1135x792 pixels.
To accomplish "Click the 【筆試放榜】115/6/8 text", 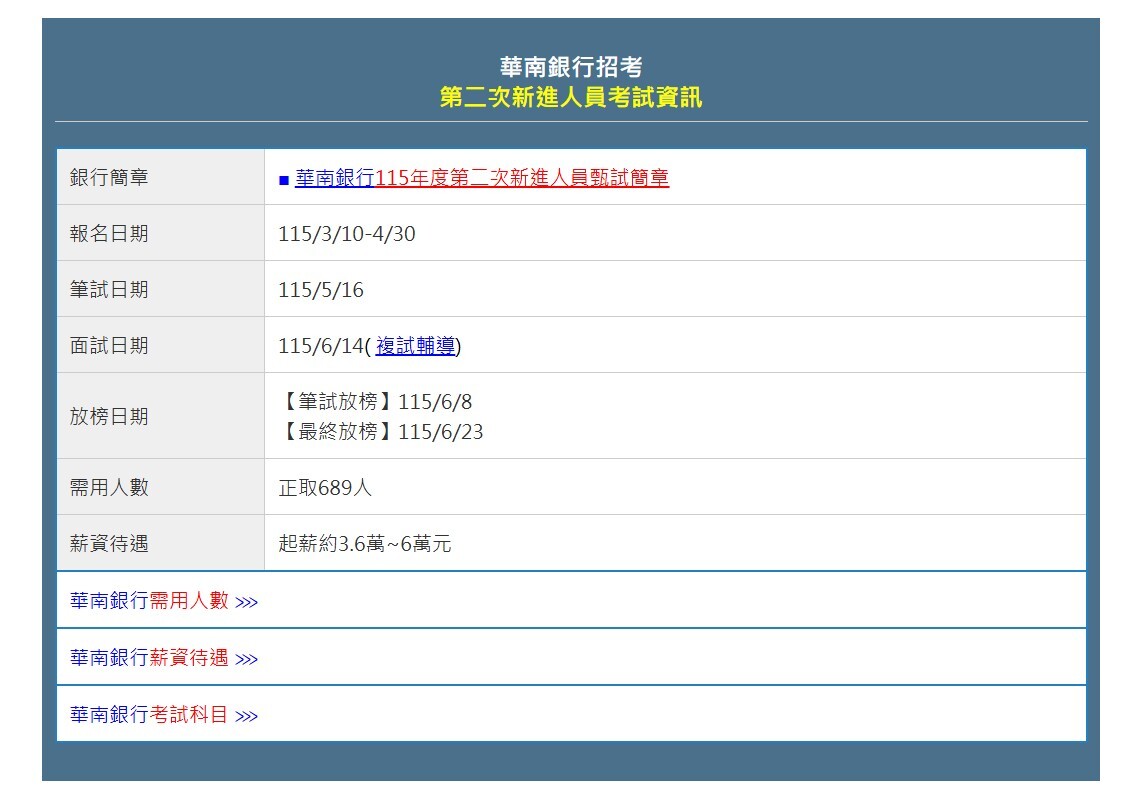I will tap(375, 402).
